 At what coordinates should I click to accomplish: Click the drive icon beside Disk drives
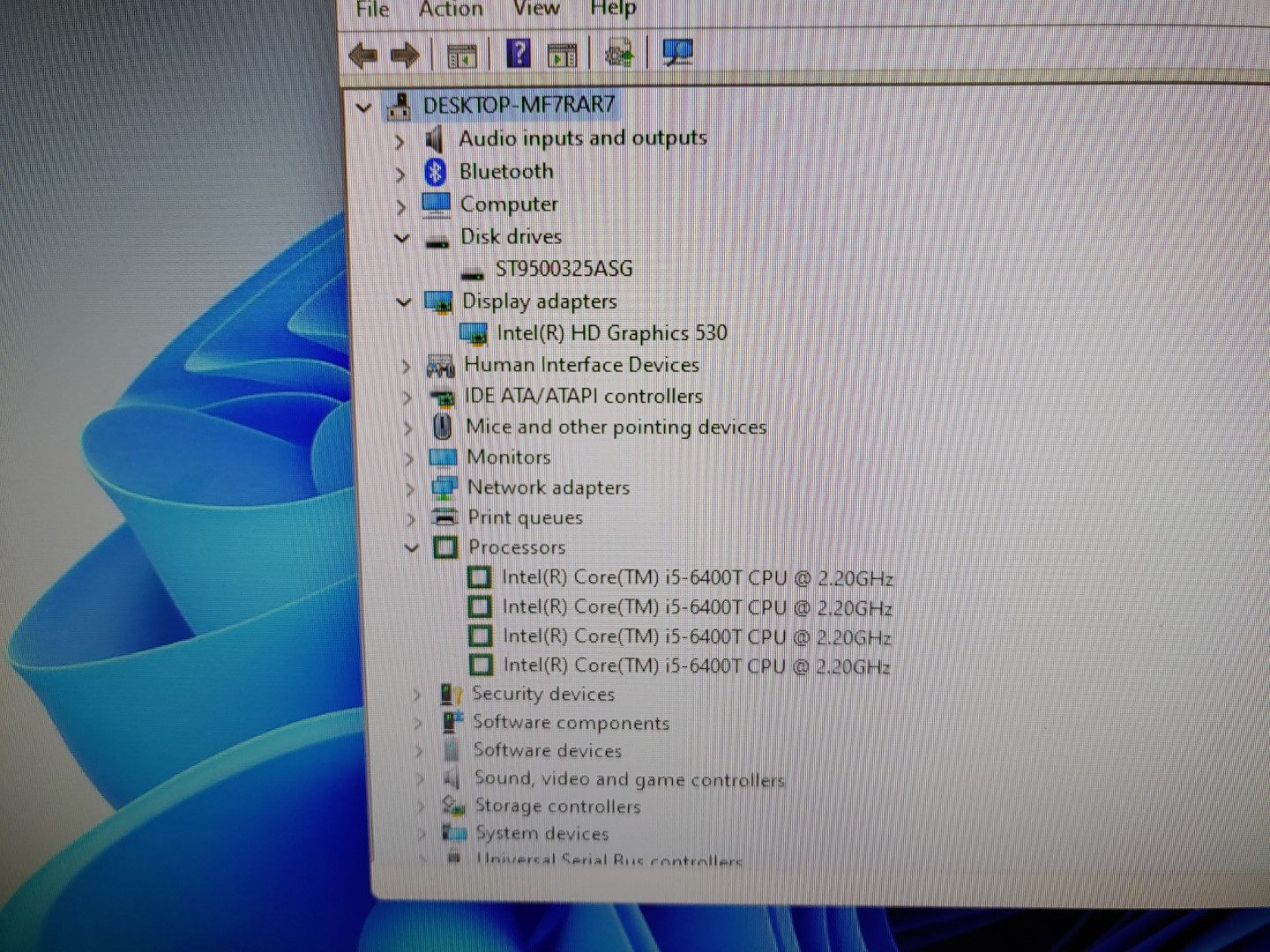[437, 240]
